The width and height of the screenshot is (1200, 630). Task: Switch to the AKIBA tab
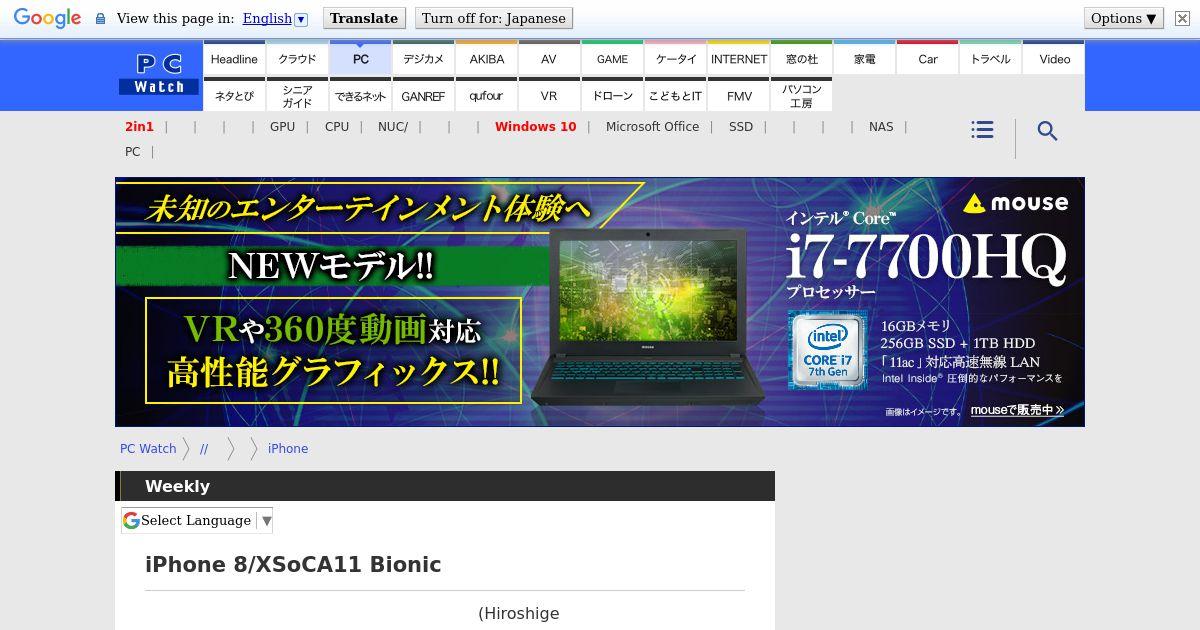tap(487, 59)
